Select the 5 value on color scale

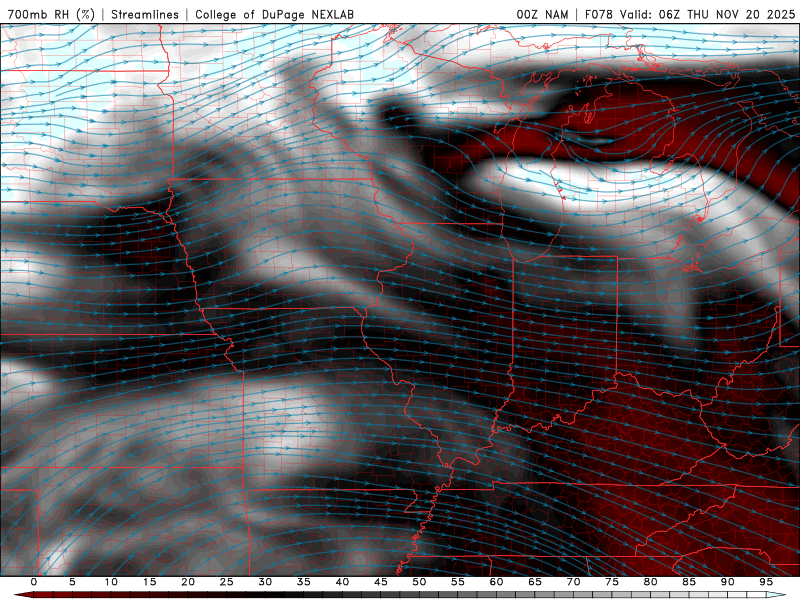(72, 582)
